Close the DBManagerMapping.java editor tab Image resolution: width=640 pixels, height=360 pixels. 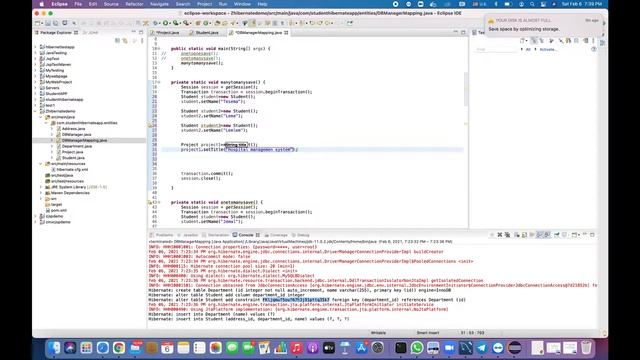click(286, 32)
